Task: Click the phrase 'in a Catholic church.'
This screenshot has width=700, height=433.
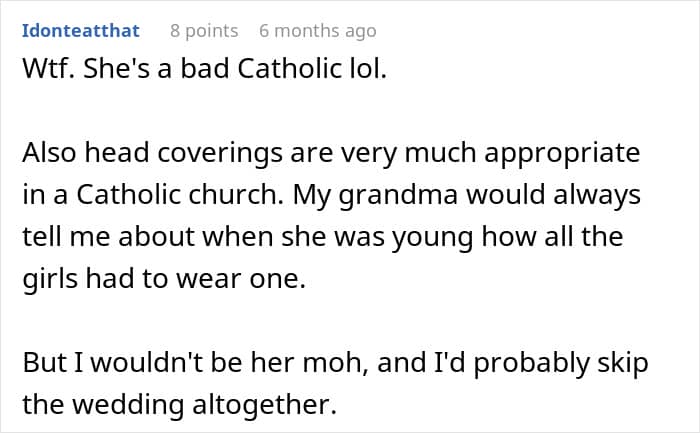Action: click(153, 195)
